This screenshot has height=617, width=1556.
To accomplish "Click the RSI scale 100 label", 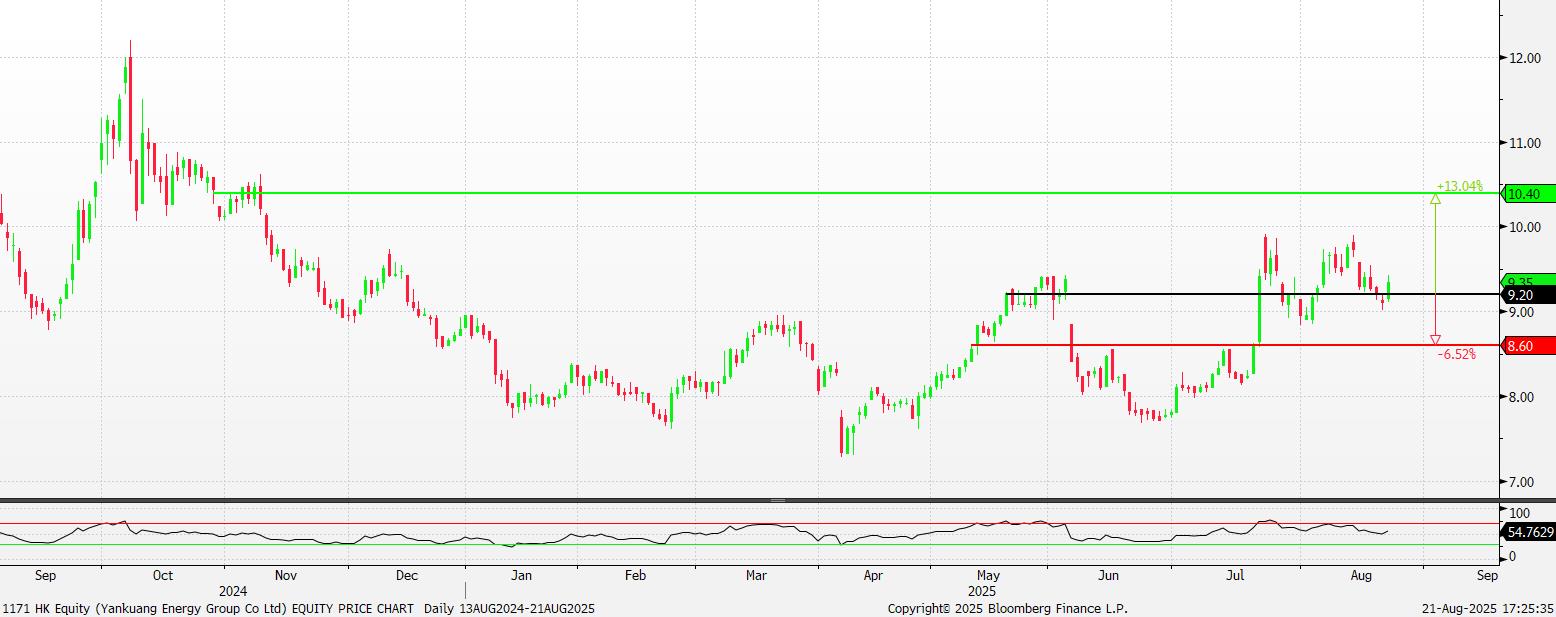I will tap(1520, 512).
